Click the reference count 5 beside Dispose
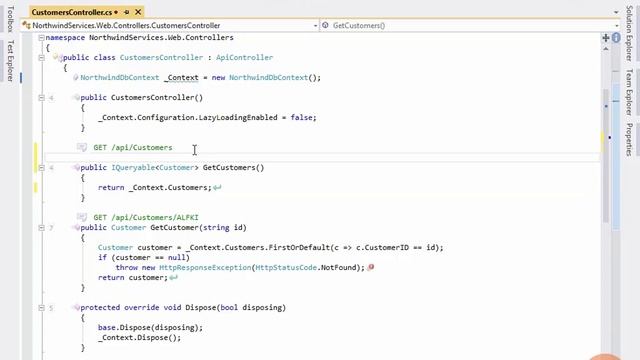 (51, 308)
